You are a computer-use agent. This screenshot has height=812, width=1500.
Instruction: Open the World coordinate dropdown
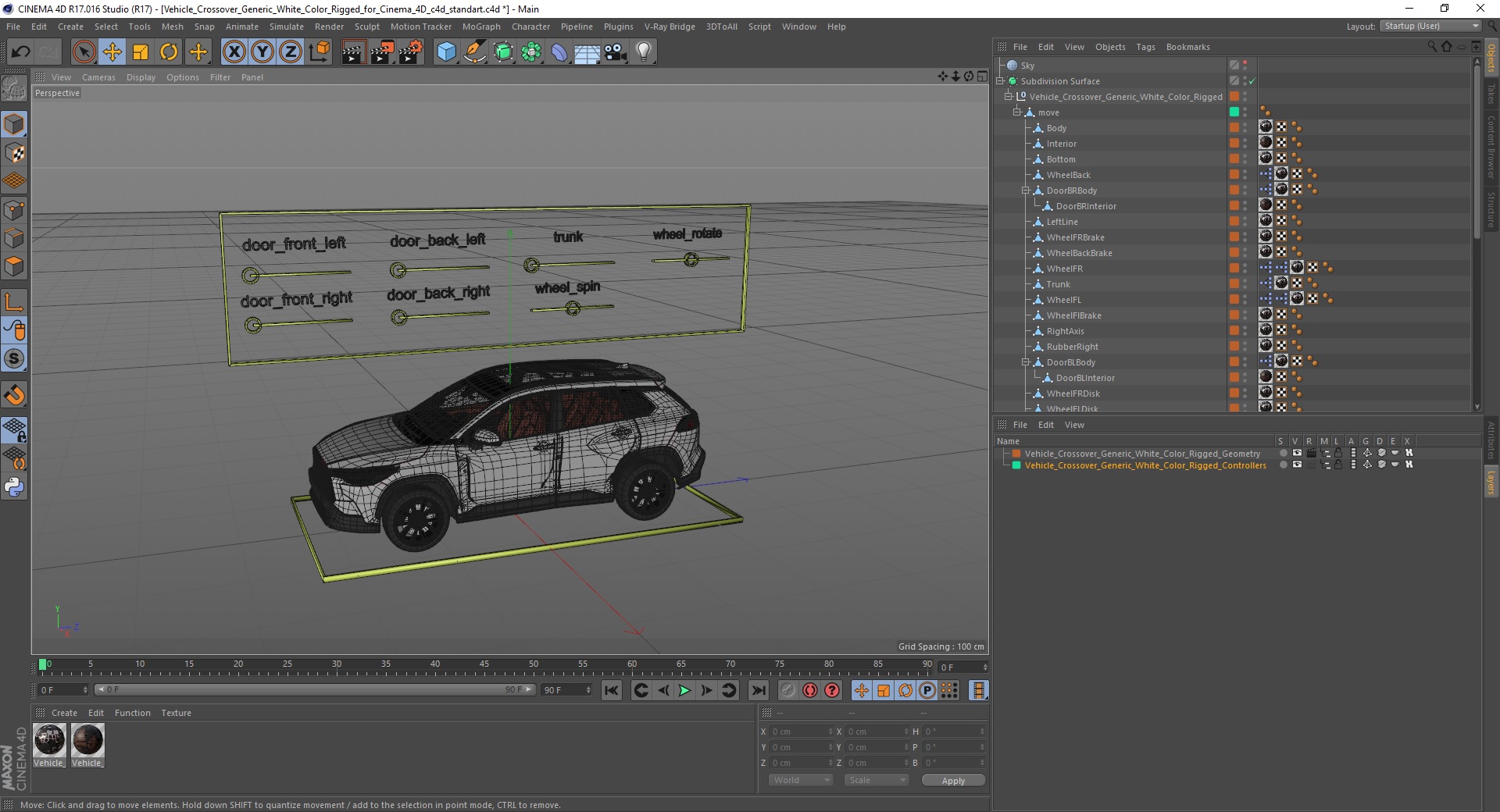coord(801,780)
